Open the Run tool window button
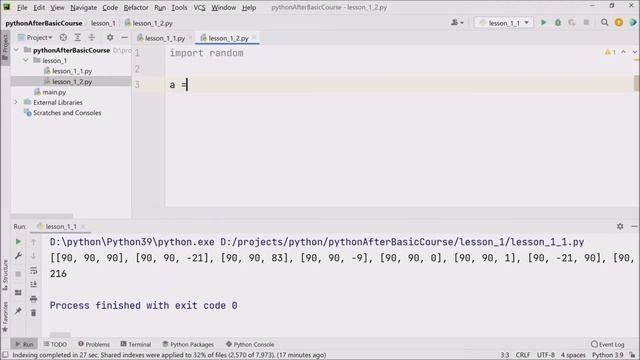640x360 pixels. click(24, 344)
